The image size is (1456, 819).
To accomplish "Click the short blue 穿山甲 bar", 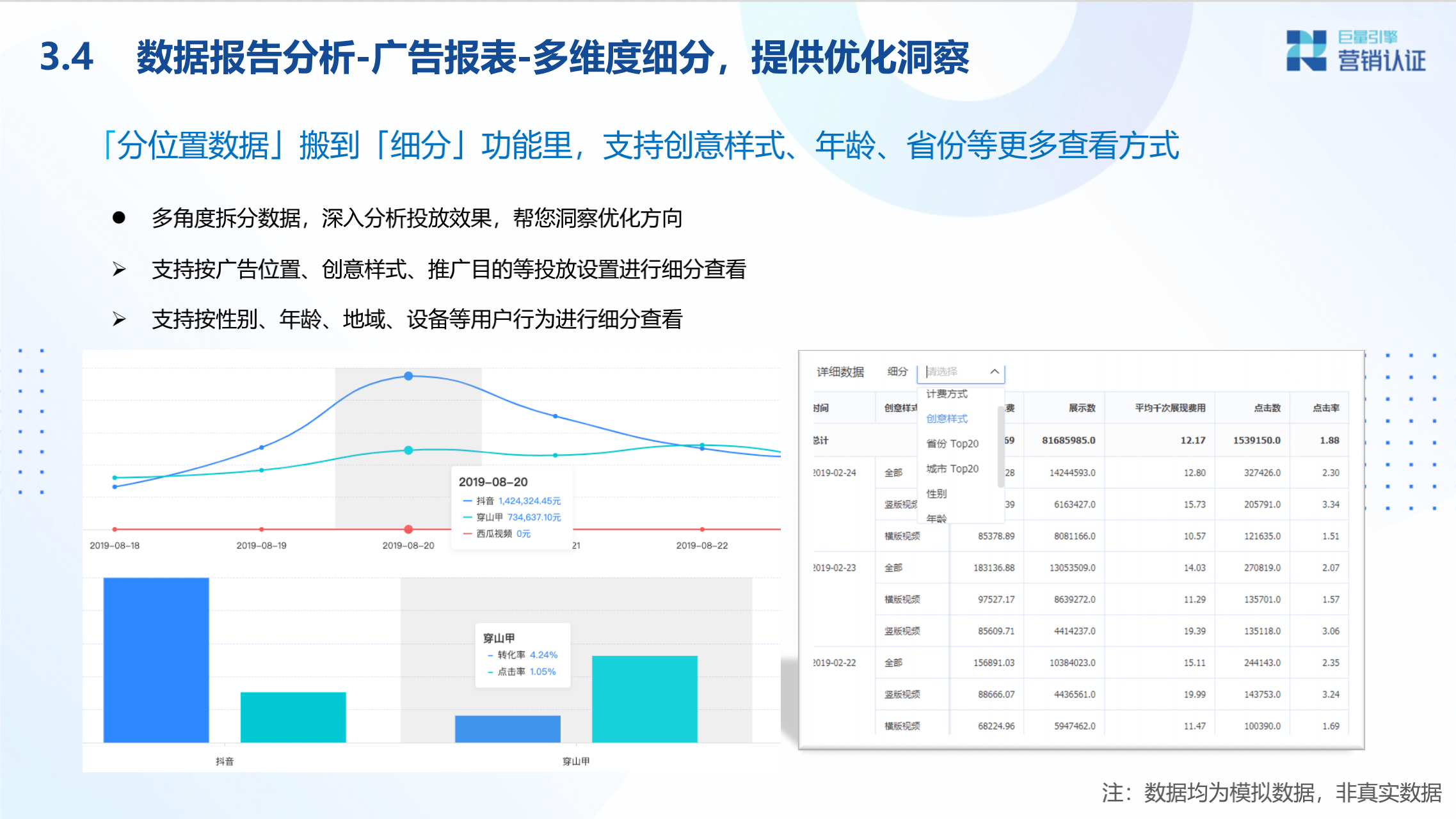I will click(x=508, y=729).
